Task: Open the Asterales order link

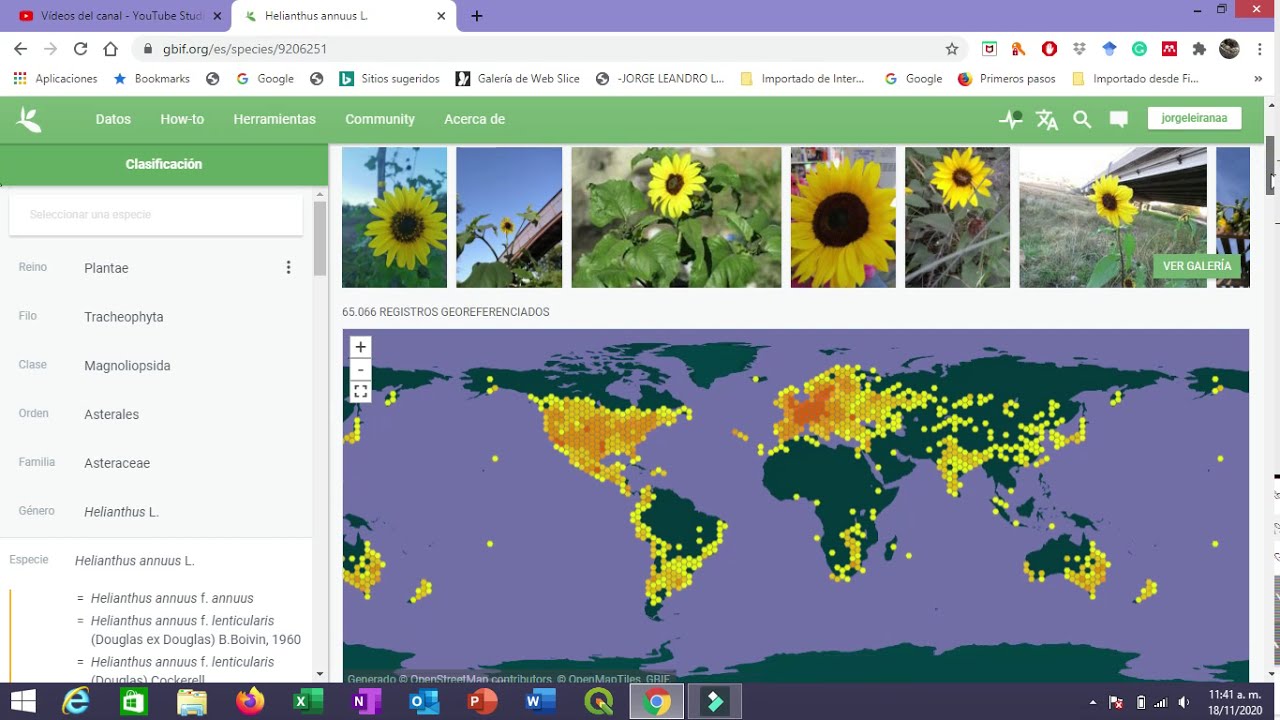Action: (x=112, y=415)
